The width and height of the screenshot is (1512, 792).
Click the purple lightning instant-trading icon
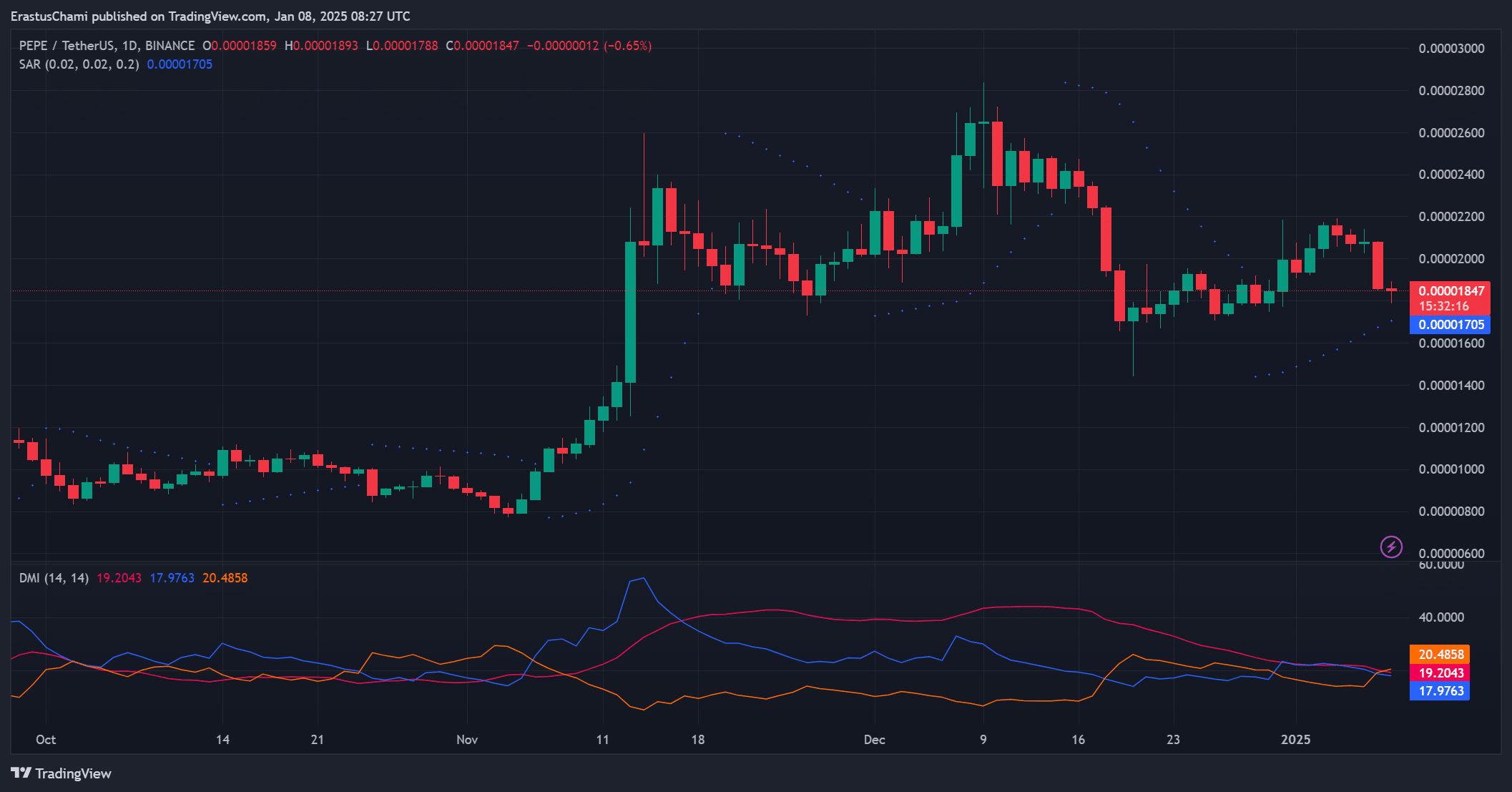[1390, 548]
